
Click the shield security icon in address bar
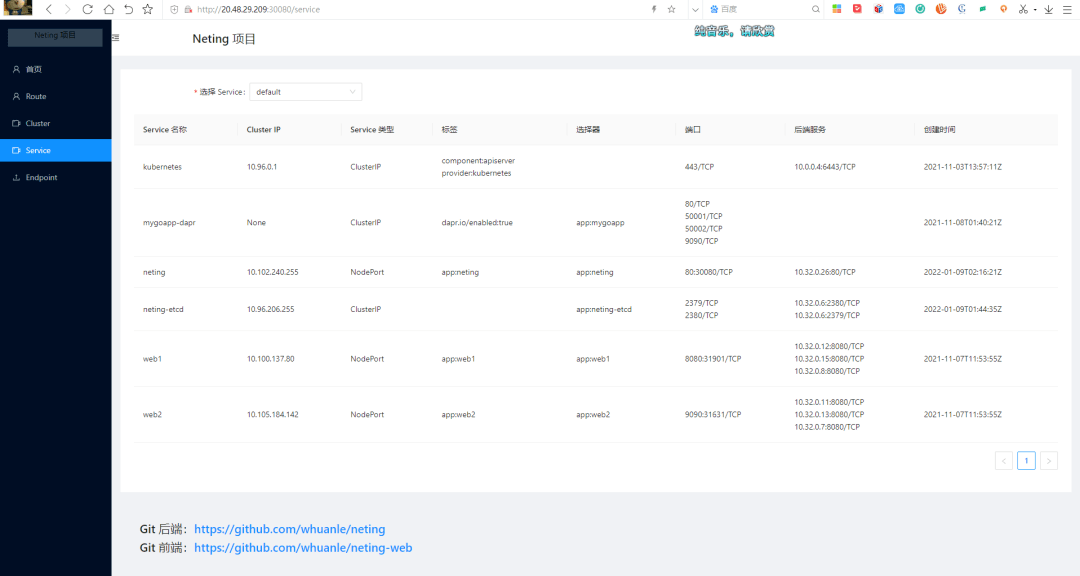coord(174,10)
